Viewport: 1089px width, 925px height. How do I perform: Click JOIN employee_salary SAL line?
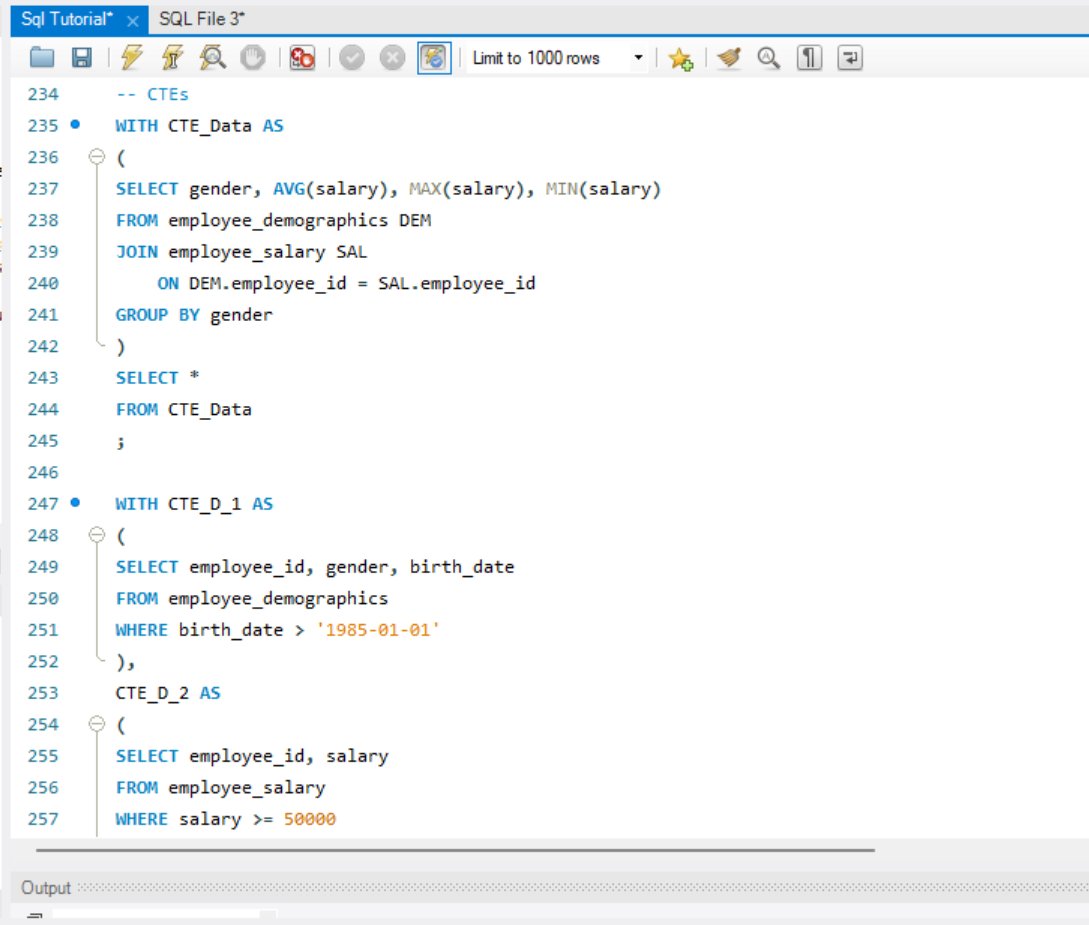tap(241, 252)
